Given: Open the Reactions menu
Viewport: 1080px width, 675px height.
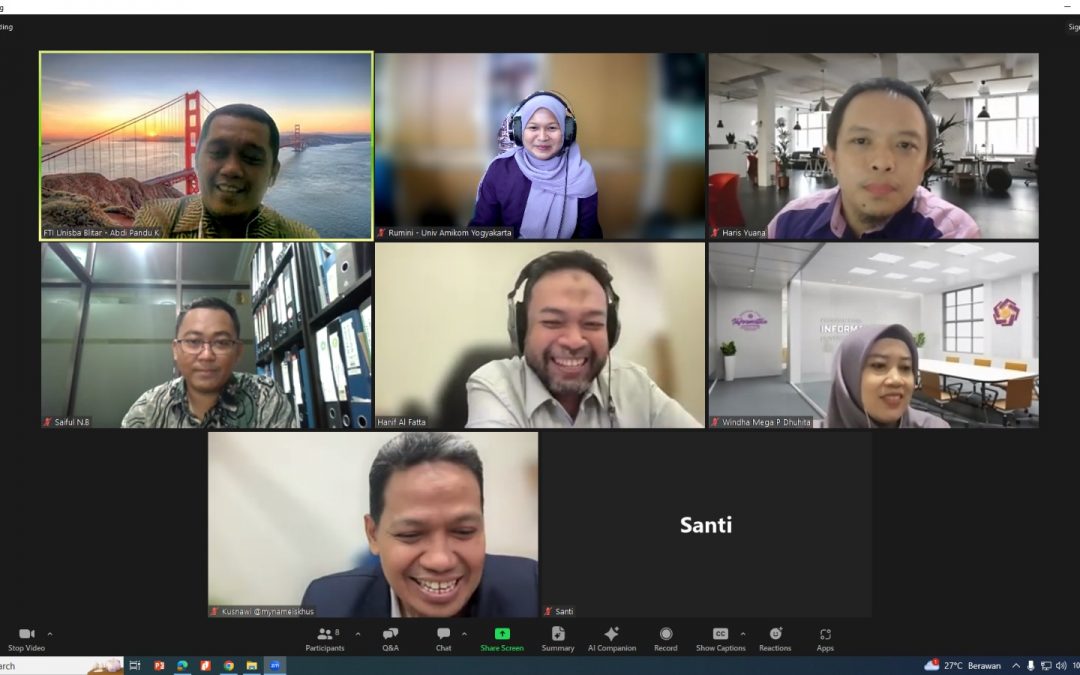Looking at the screenshot, I should (x=775, y=636).
